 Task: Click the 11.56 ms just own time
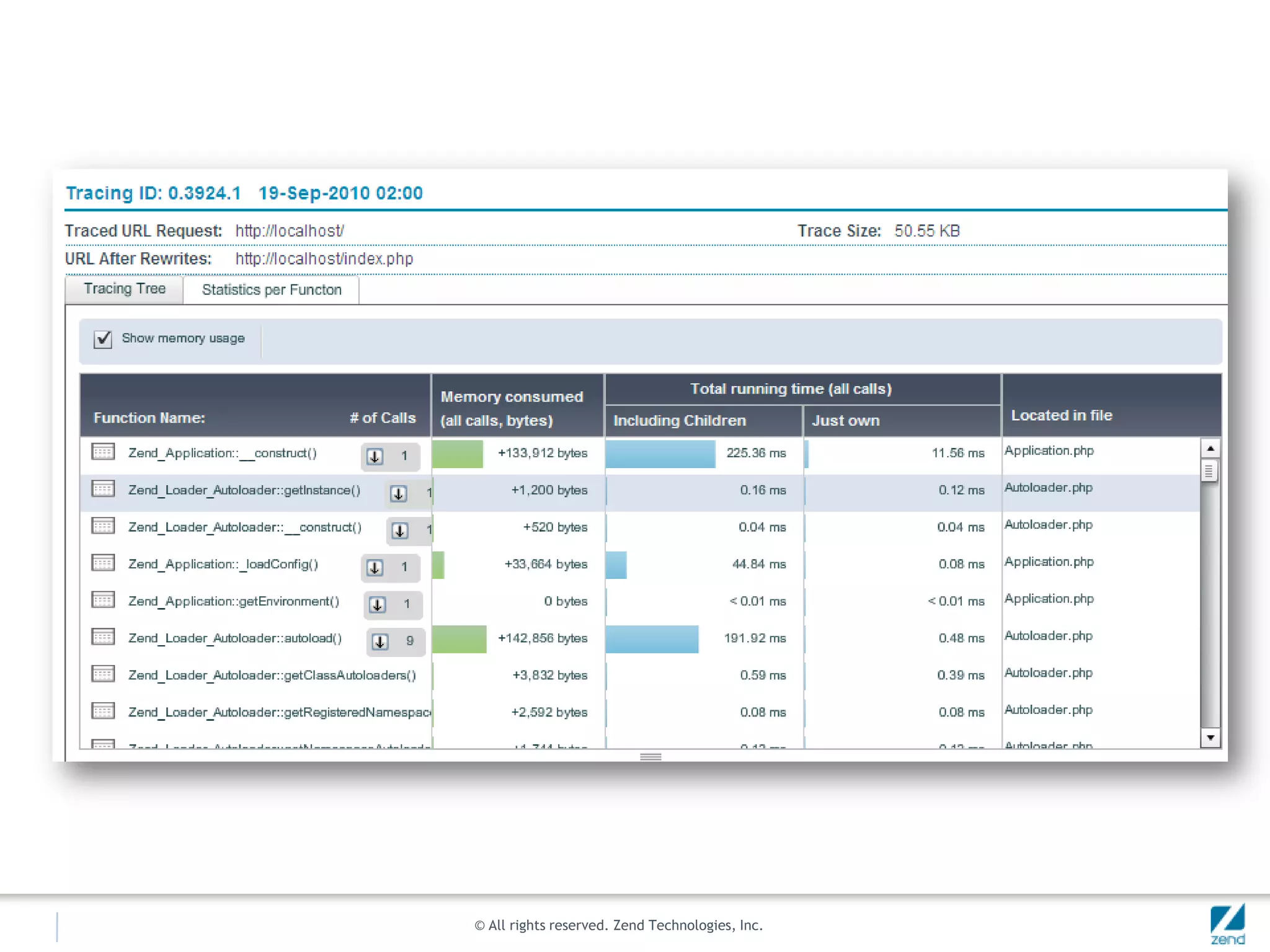[x=958, y=453]
